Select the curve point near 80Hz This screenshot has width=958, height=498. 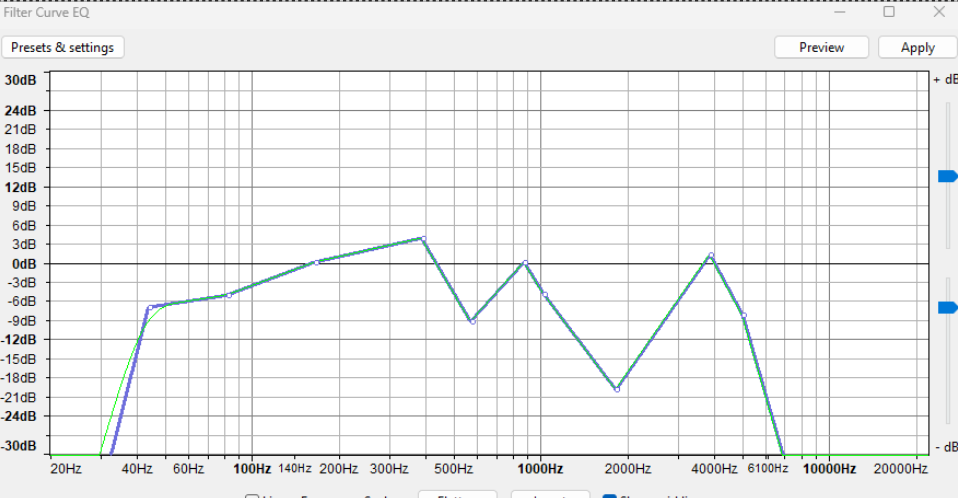229,295
